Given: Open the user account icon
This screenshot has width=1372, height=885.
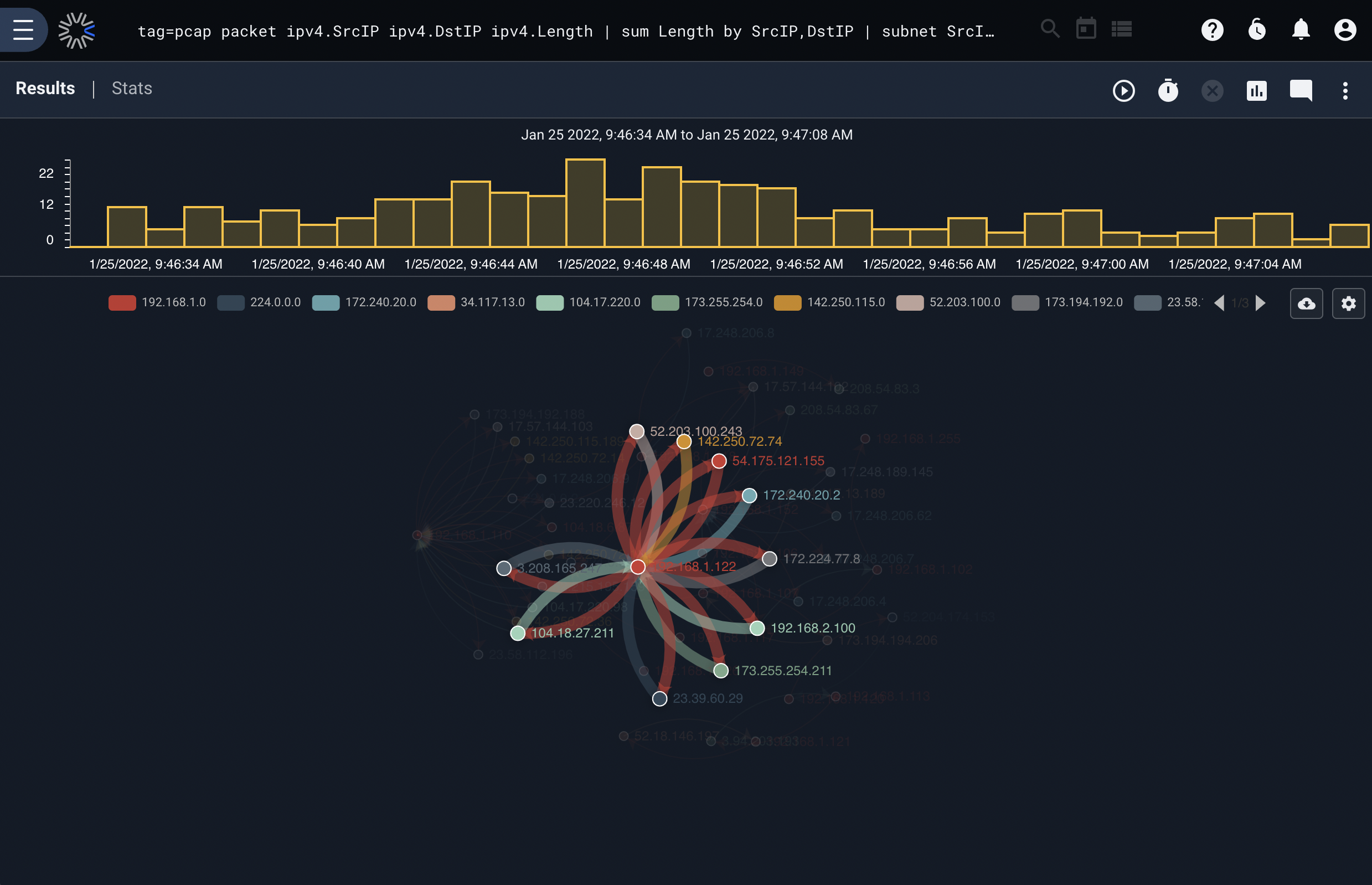Looking at the screenshot, I should click(x=1345, y=30).
